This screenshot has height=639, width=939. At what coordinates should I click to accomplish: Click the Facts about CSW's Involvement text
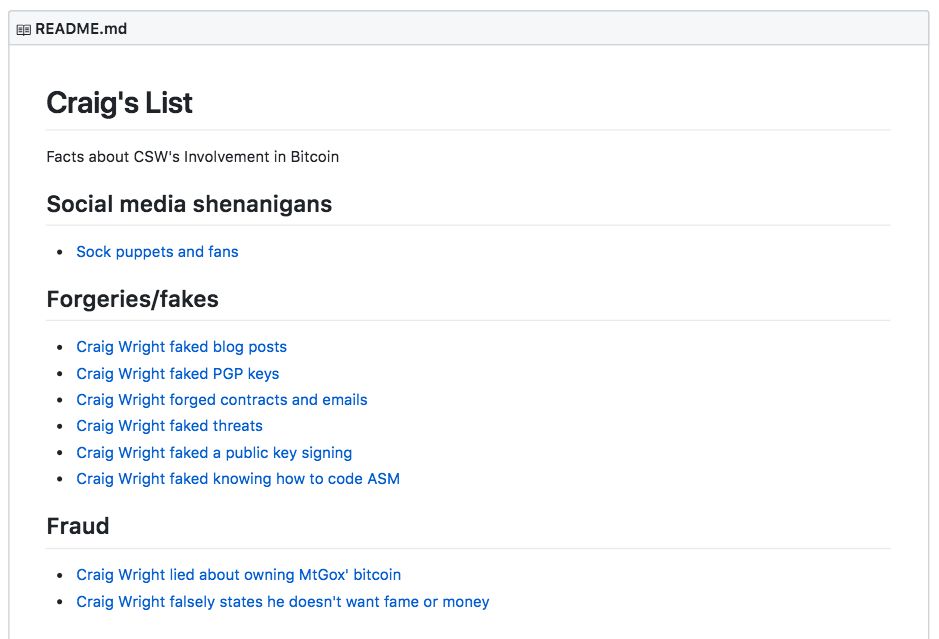point(193,157)
